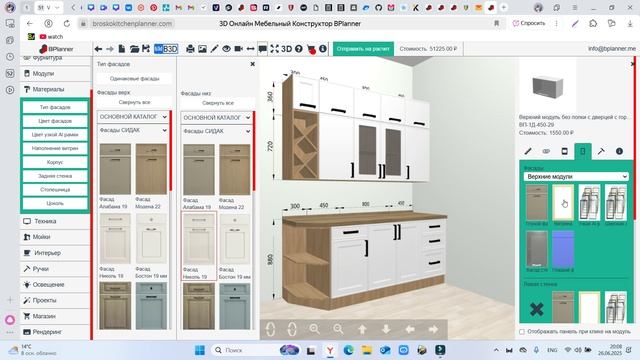Open ОСНОВНОЙ КАТАЛОГ dropdown for upper facades

(x=133, y=117)
